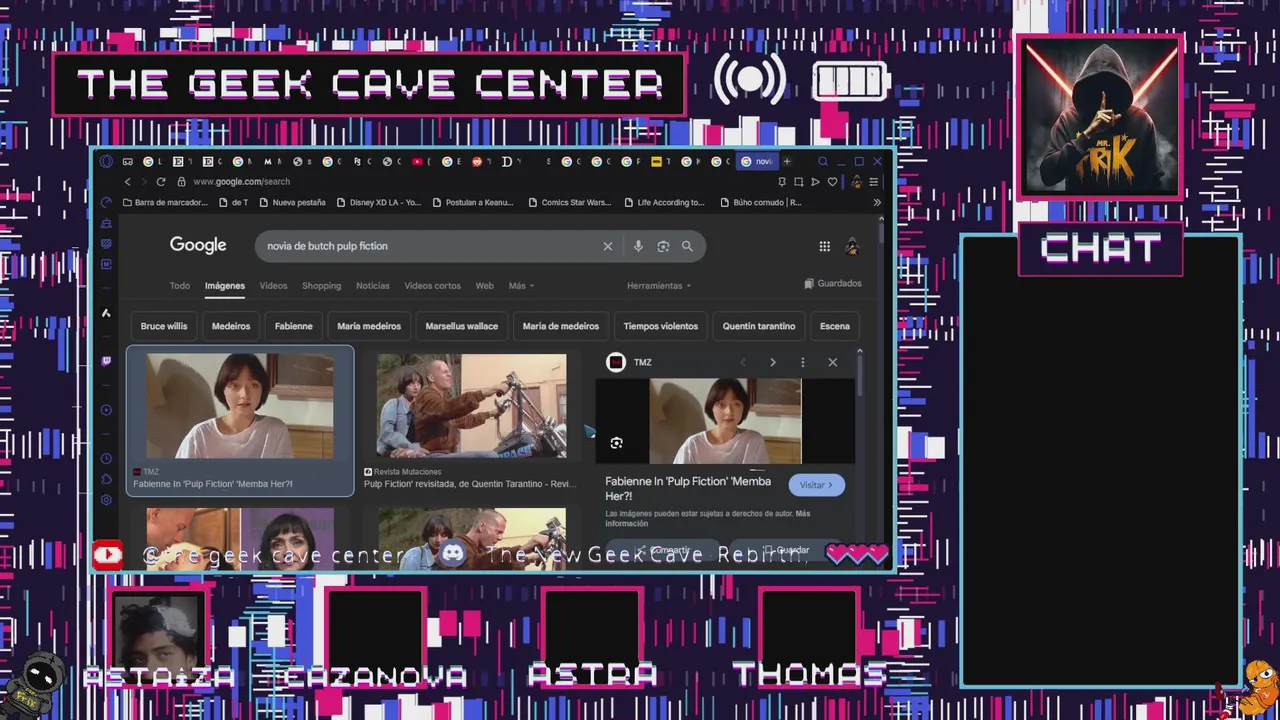
Task: Click the enlarged TMZ preview image
Action: (x=725, y=421)
